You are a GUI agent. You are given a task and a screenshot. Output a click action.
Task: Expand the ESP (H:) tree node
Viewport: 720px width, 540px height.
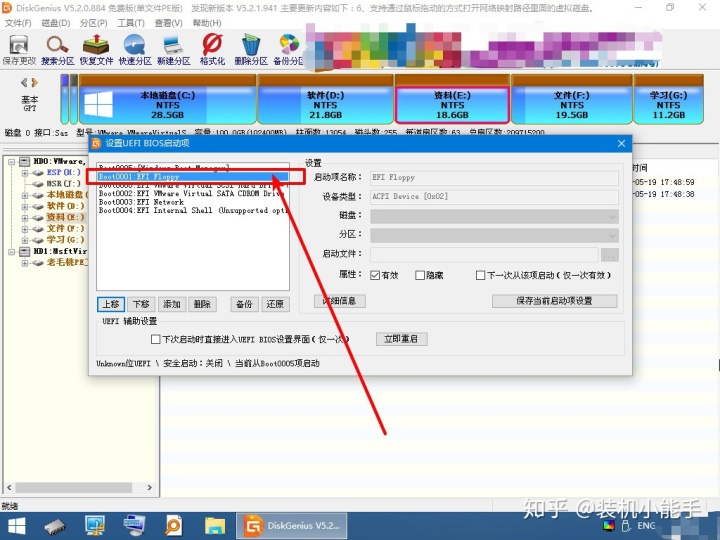tap(25, 173)
